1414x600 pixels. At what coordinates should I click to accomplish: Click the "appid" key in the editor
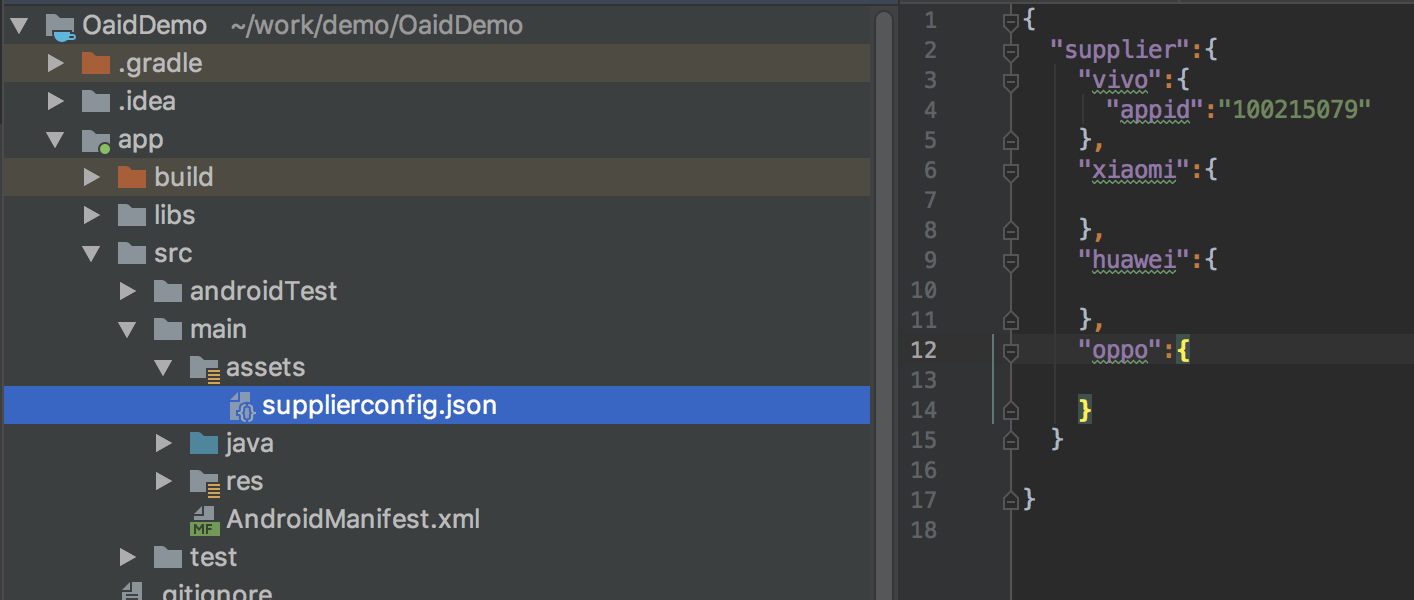(x=1153, y=110)
